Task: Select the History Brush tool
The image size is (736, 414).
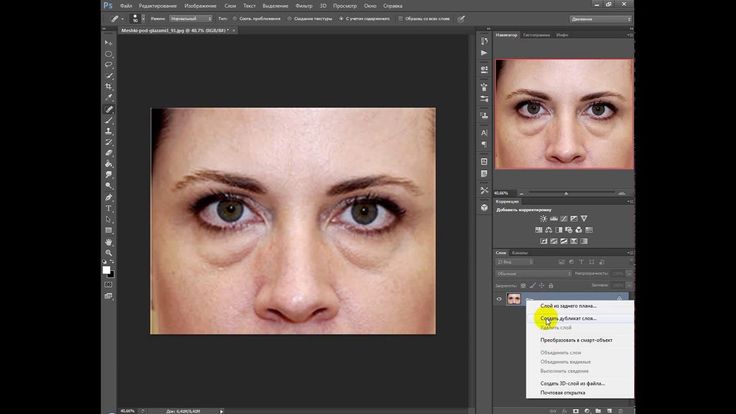Action: point(108,142)
